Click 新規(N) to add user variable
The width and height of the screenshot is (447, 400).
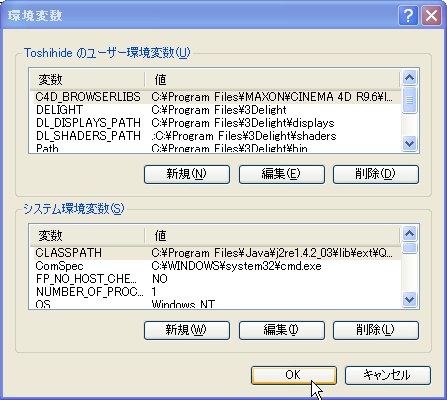click(187, 174)
